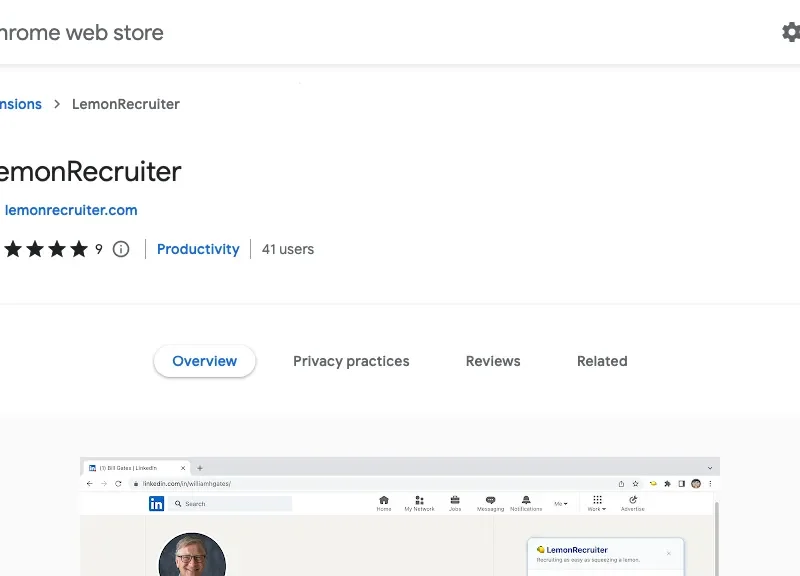This screenshot has height=576, width=800.
Task: Open the Reviews tab
Action: 493,361
